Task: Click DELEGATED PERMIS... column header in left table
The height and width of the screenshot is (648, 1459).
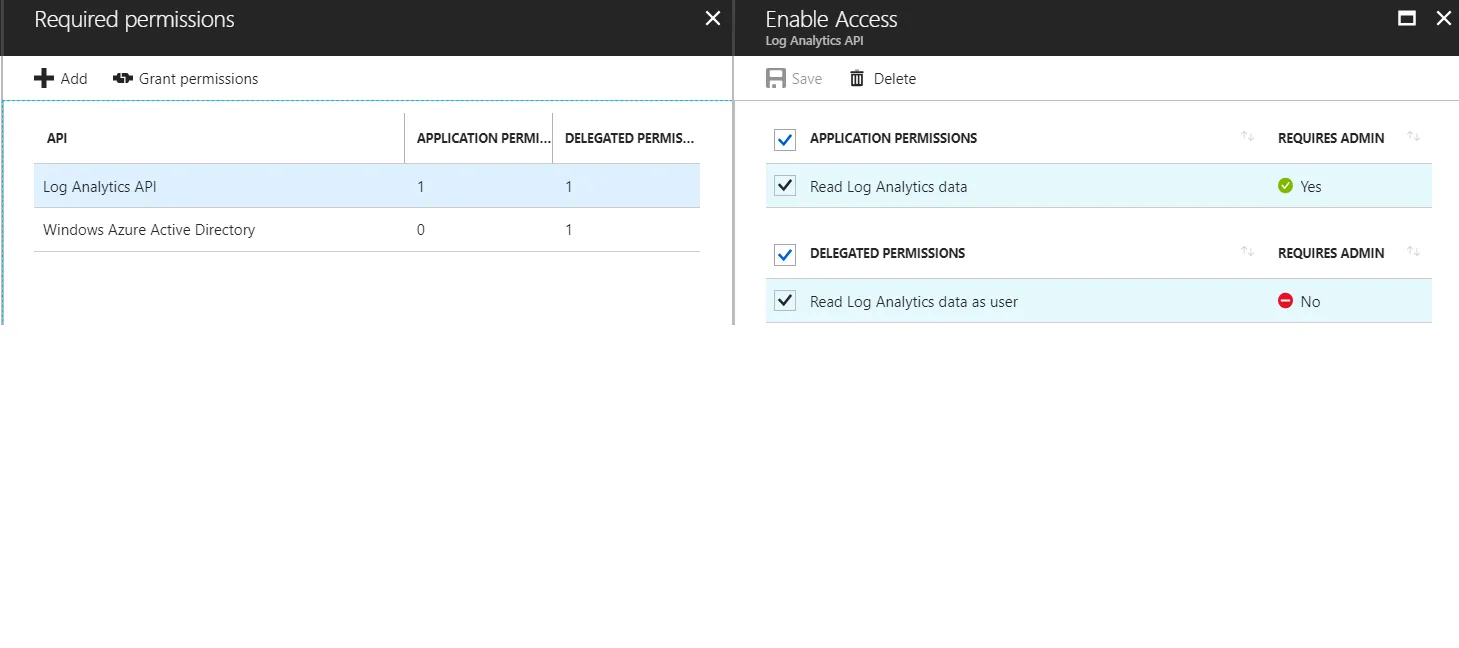Action: (629, 138)
